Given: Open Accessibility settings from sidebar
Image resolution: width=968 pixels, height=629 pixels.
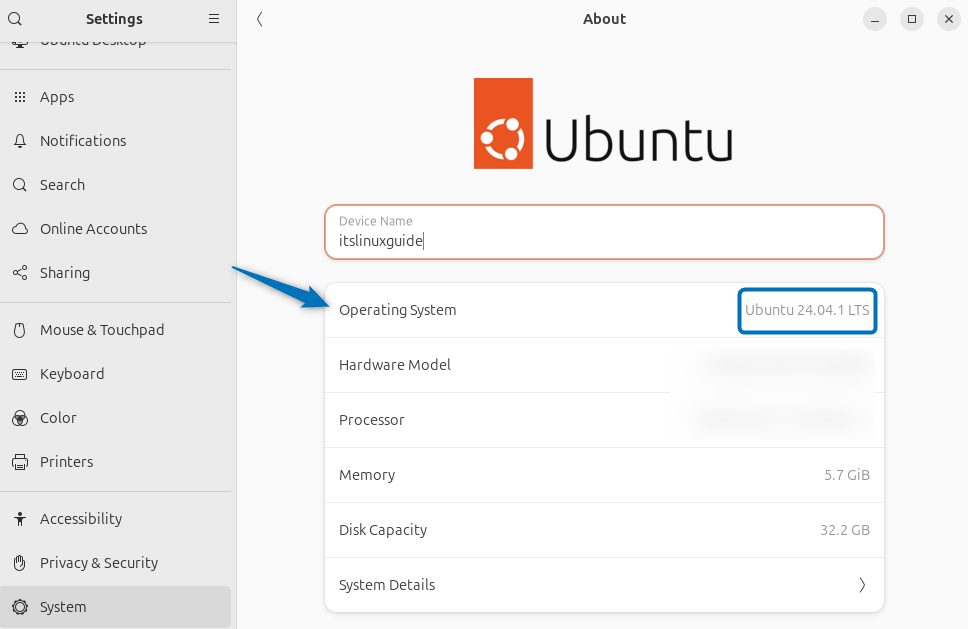Looking at the screenshot, I should click(x=19, y=518).
